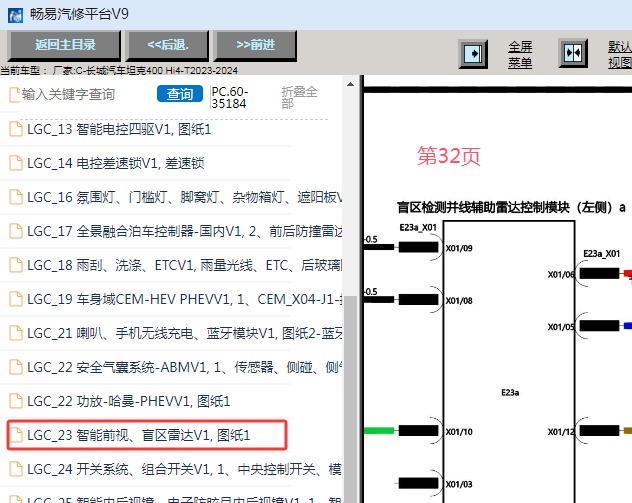
Task: Open LGC_24 开关系统、组合开关 entry
Action: 185,469
